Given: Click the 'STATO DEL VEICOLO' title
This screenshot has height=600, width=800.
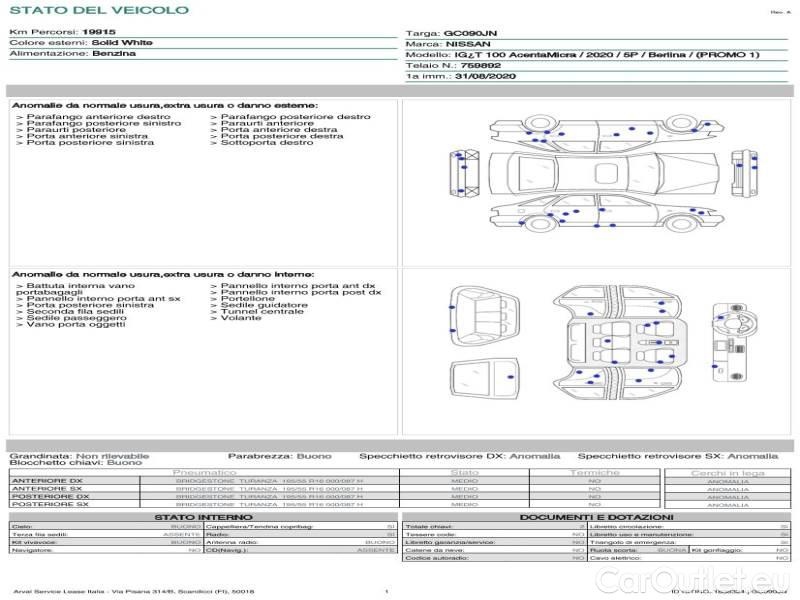Looking at the screenshot, I should coord(99,10).
